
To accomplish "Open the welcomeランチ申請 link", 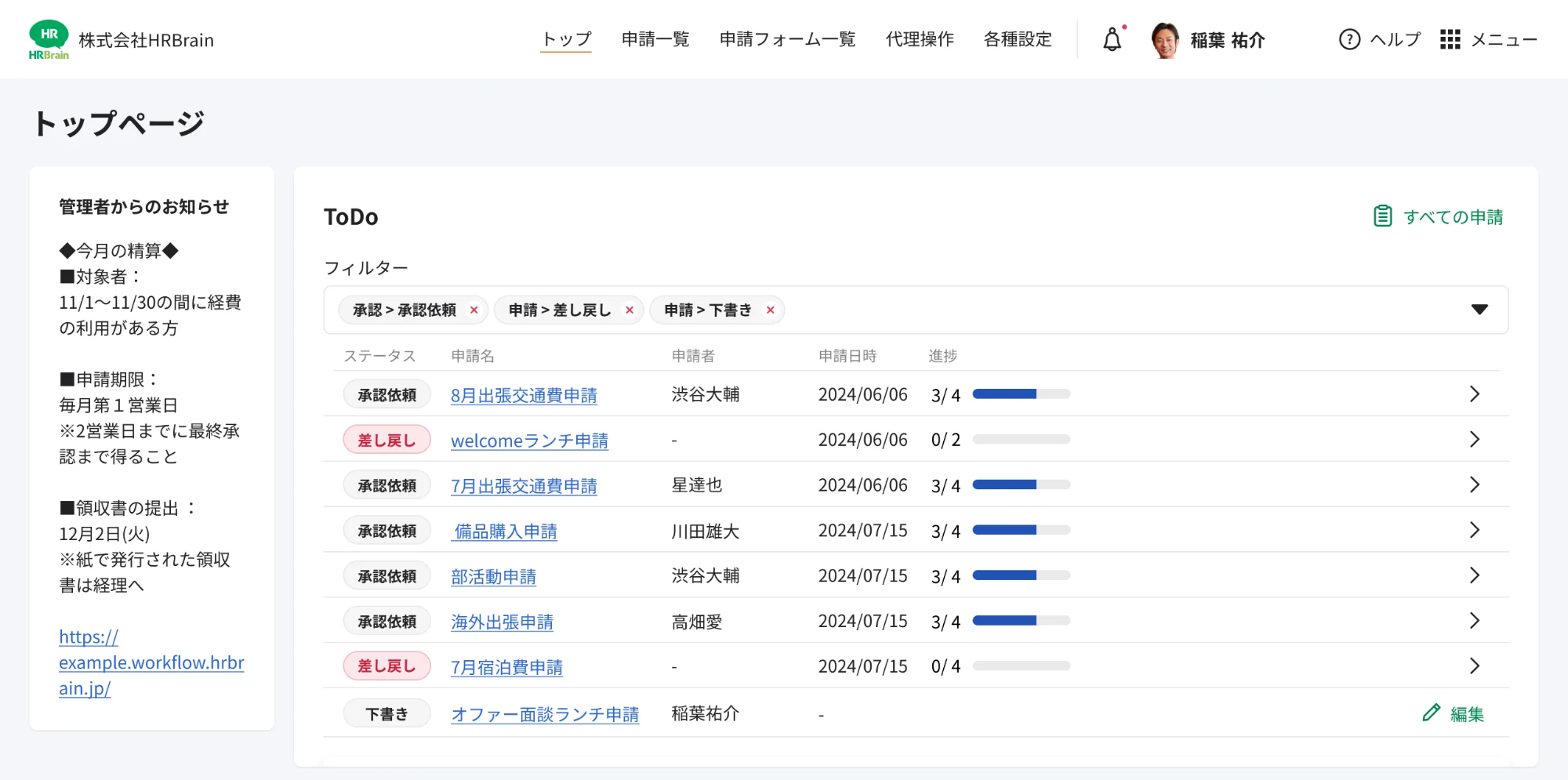I will pos(529,441).
